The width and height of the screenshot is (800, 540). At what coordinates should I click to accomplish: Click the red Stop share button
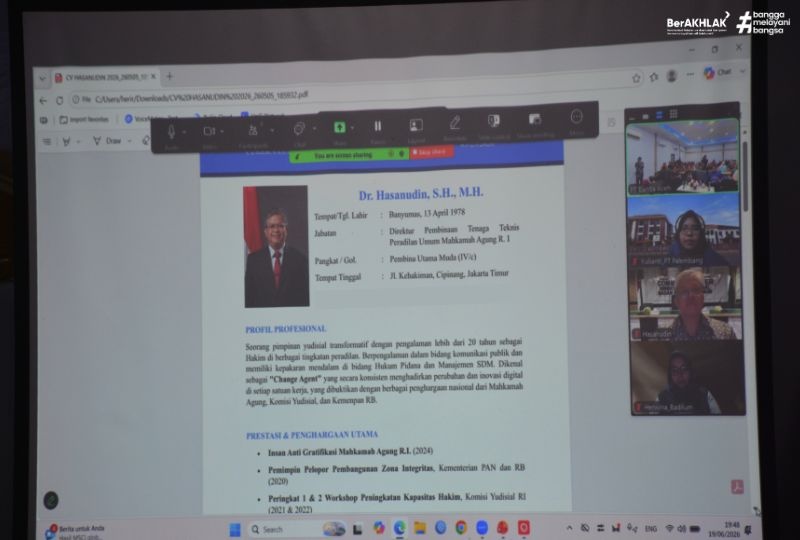click(x=431, y=152)
